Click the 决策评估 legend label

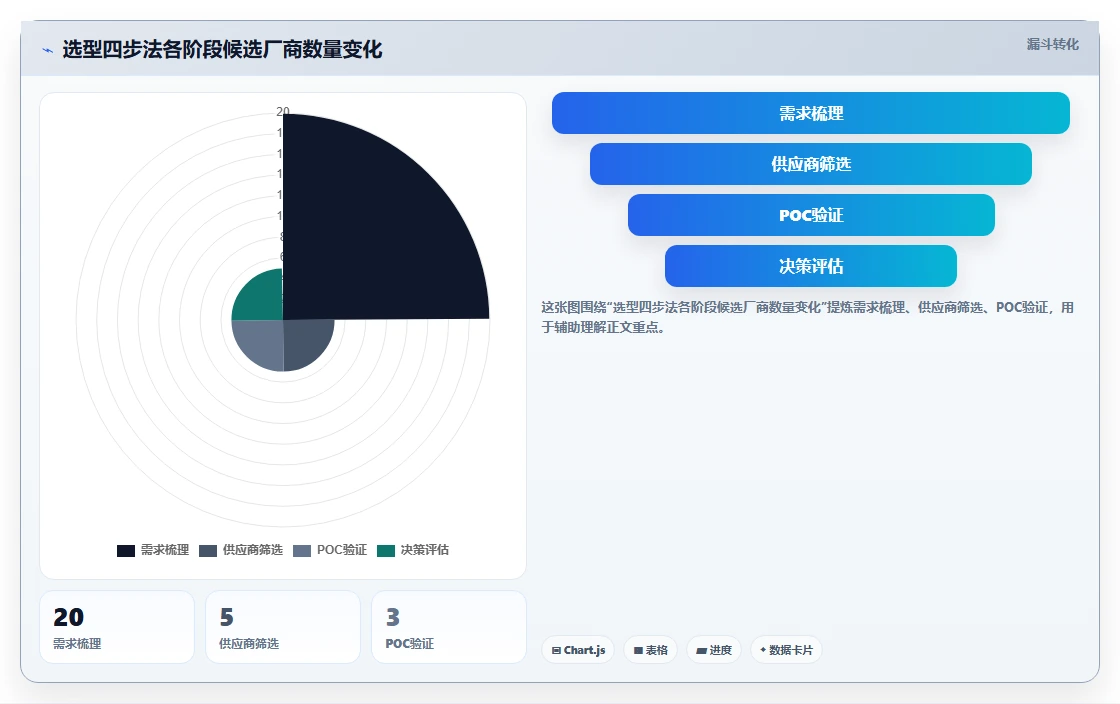point(425,550)
